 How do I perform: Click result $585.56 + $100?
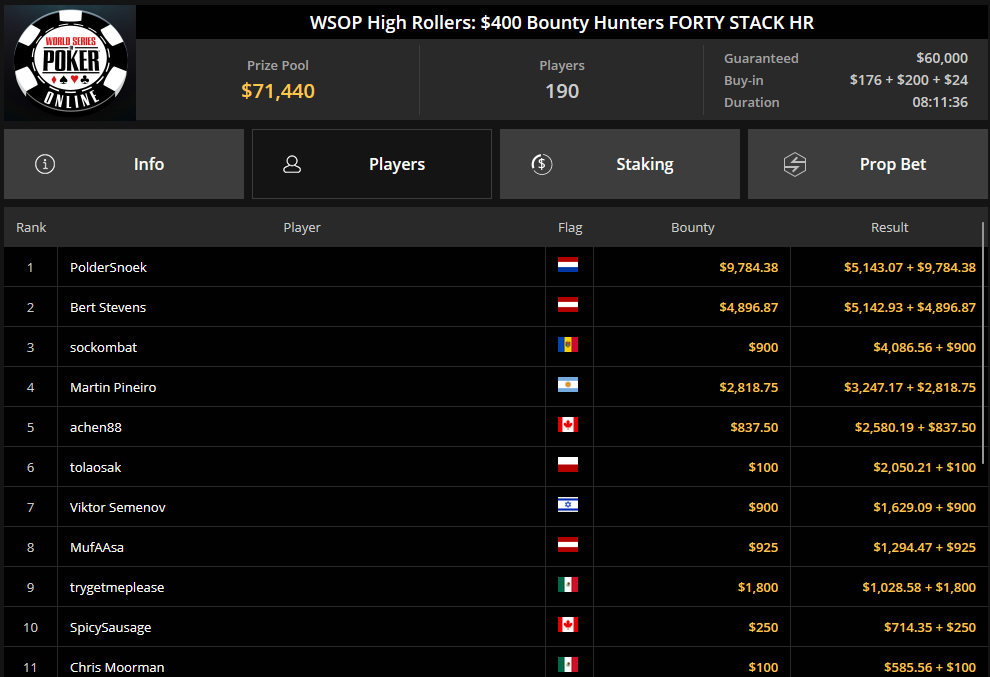point(929,668)
